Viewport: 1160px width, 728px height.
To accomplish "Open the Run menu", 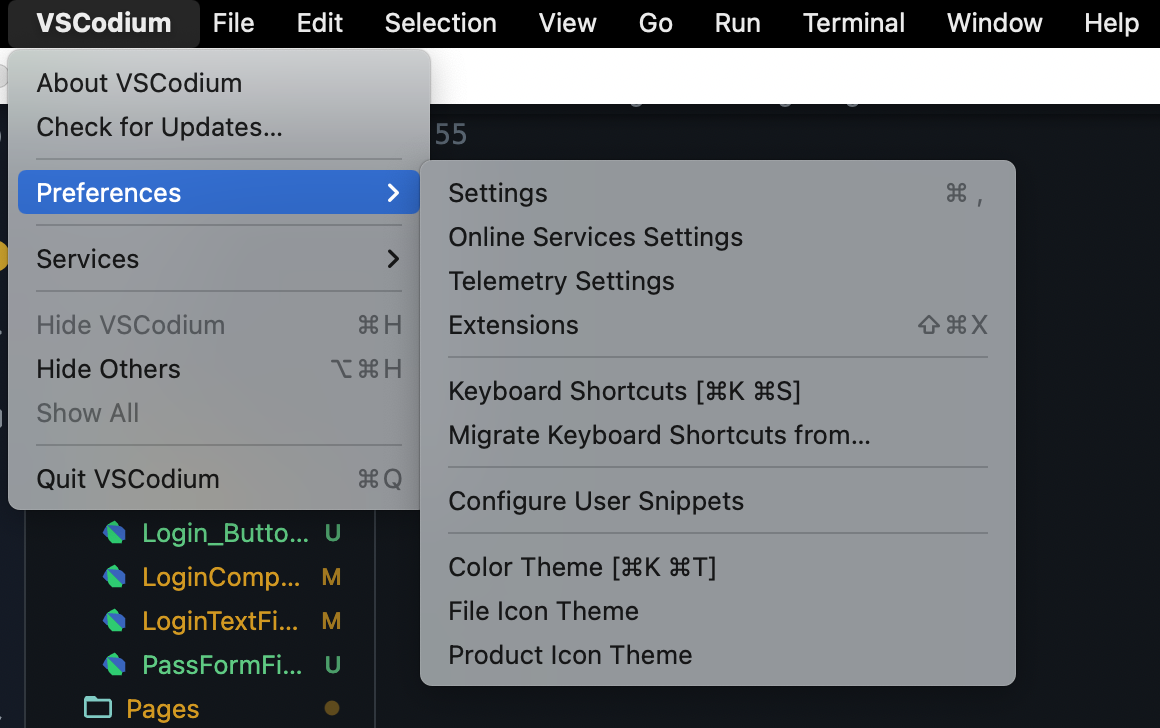I will [x=738, y=24].
